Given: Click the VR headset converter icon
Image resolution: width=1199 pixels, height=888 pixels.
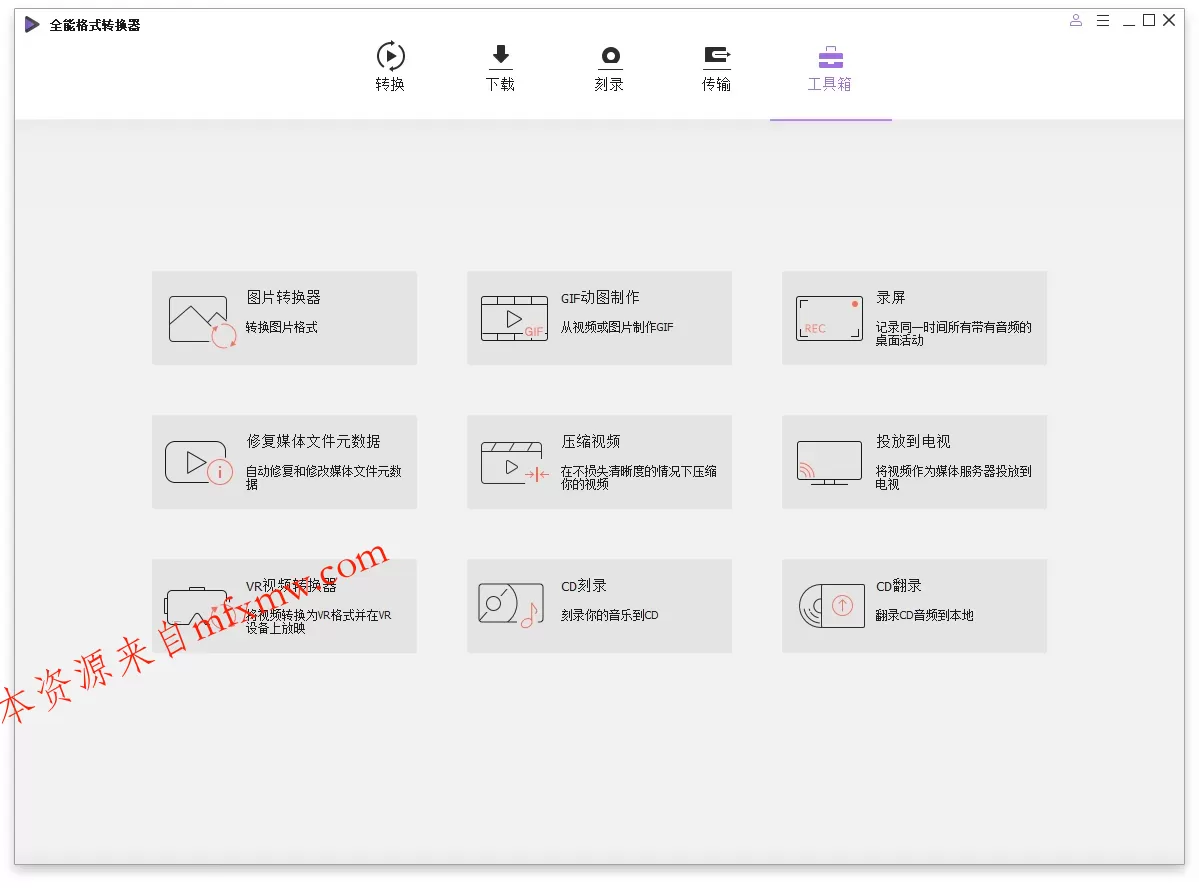Looking at the screenshot, I should [197, 607].
